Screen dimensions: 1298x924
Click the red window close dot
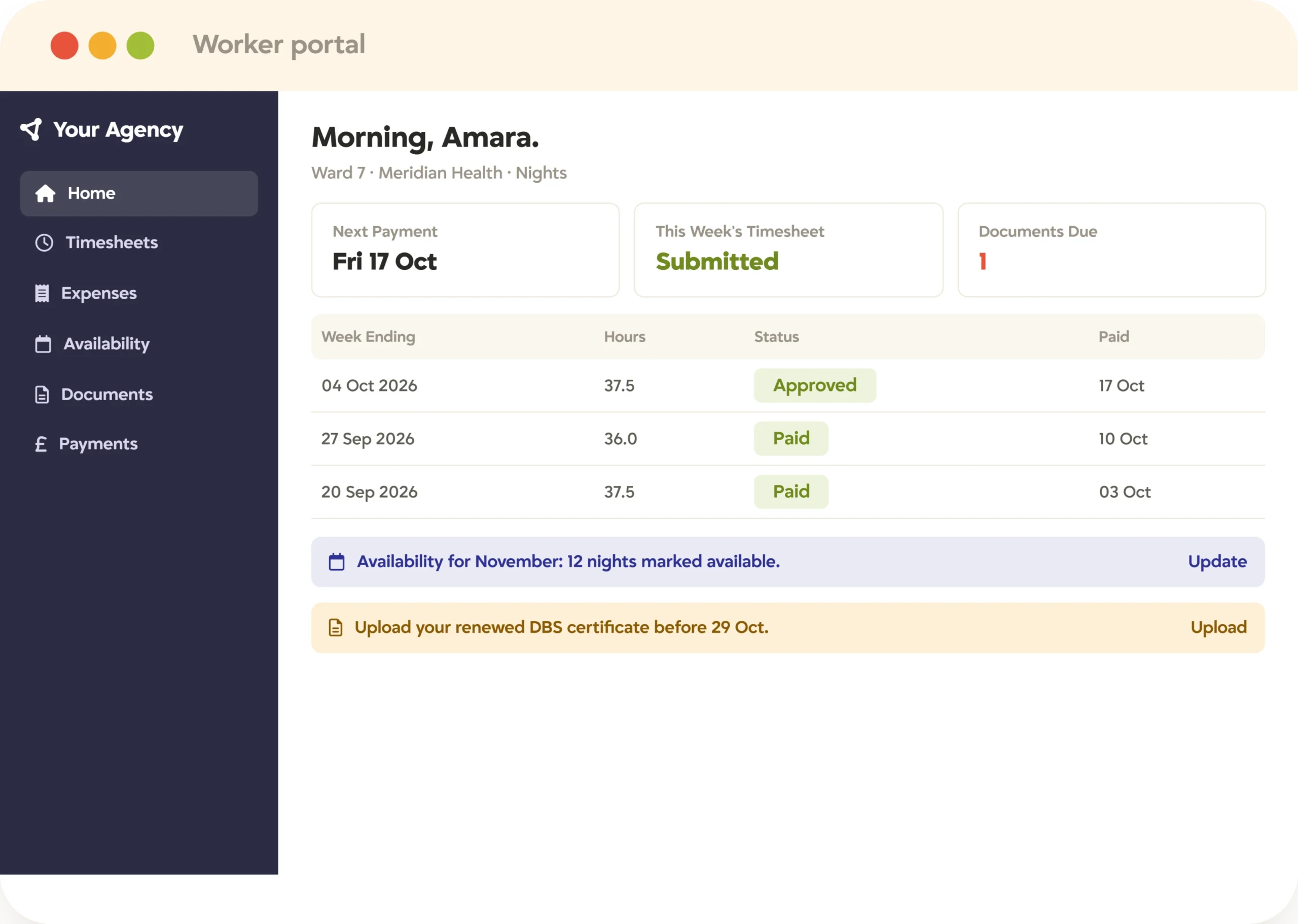[x=64, y=46]
